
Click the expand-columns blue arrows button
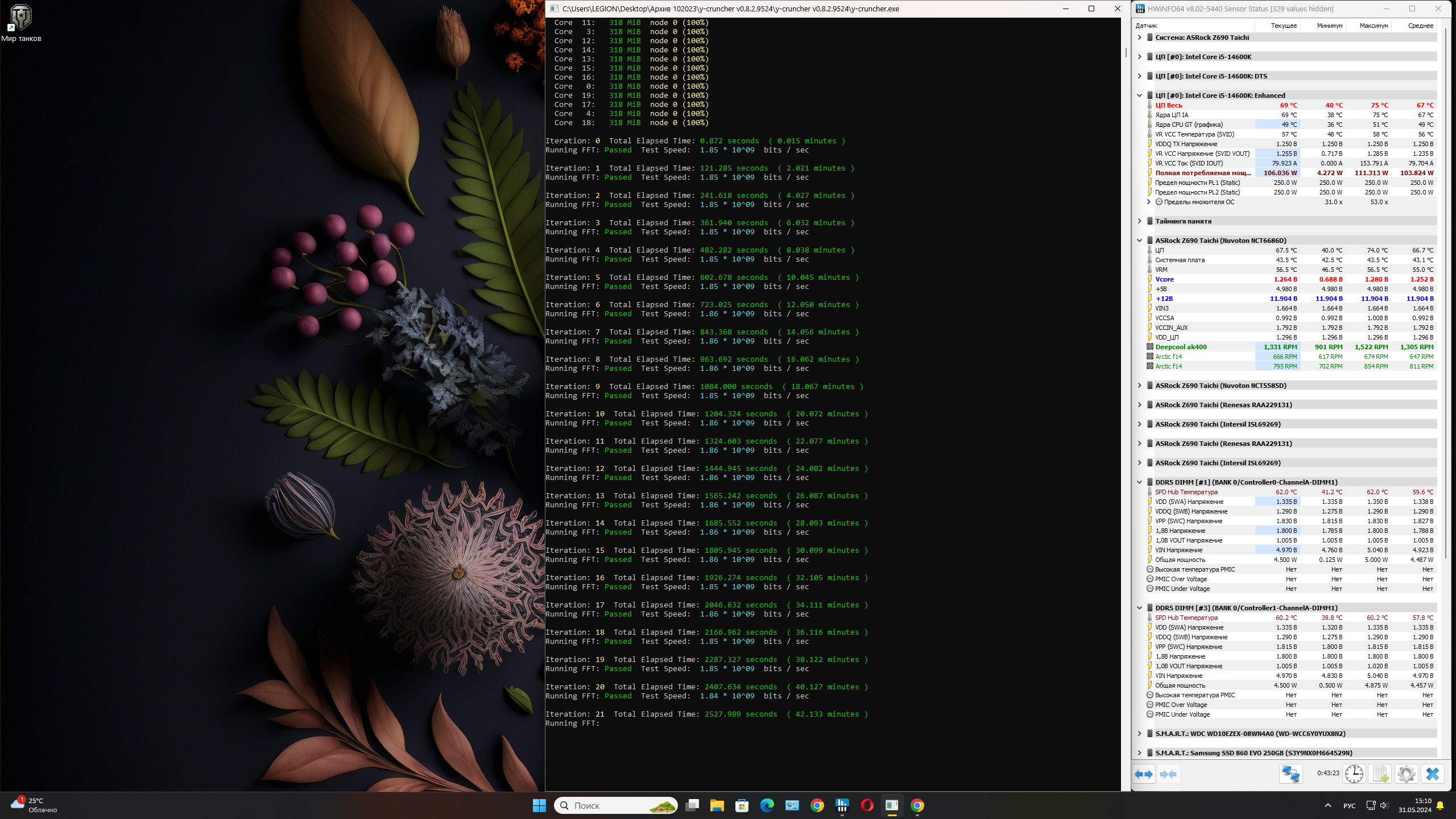1144,774
